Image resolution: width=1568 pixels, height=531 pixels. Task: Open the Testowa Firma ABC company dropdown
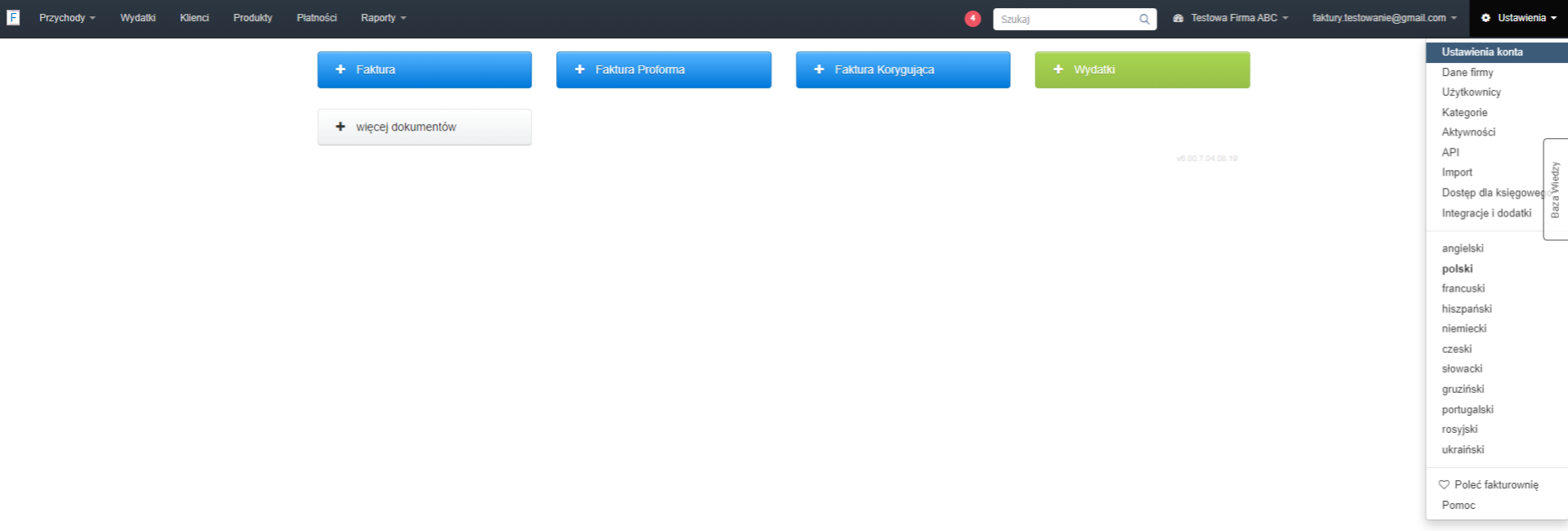(x=1231, y=18)
